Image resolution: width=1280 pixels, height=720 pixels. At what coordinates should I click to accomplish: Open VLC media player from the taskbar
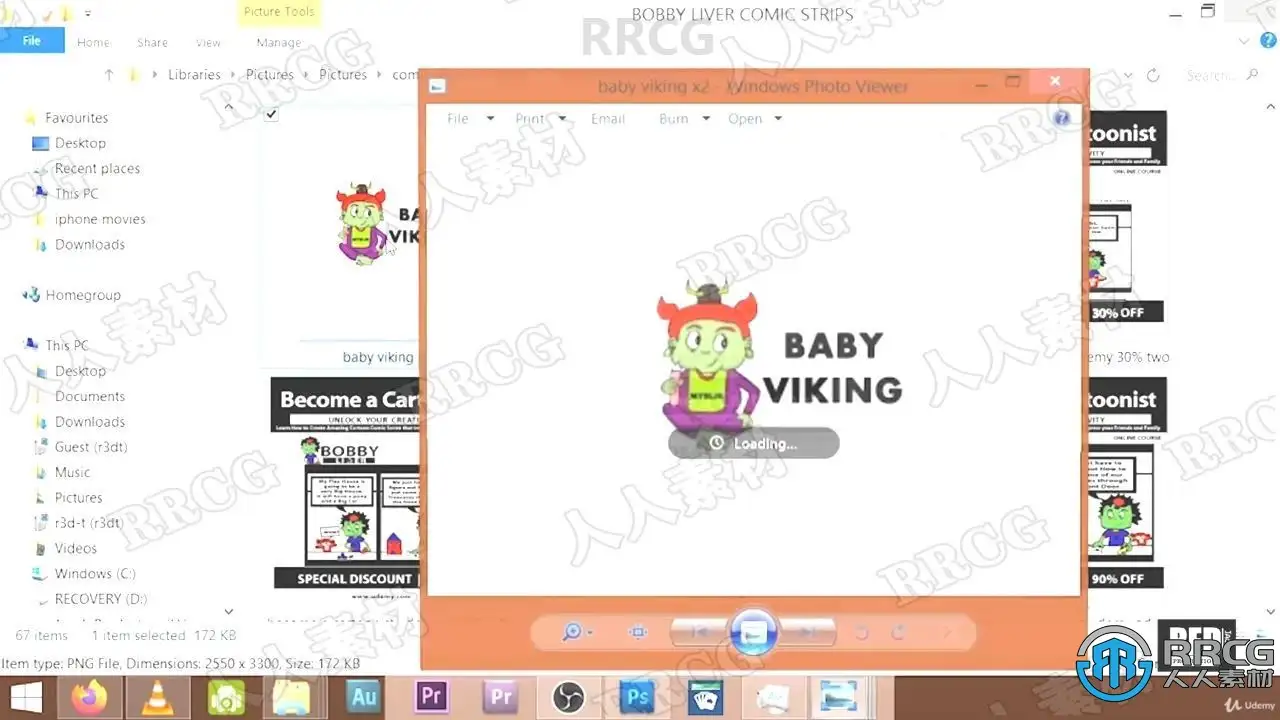coord(157,697)
